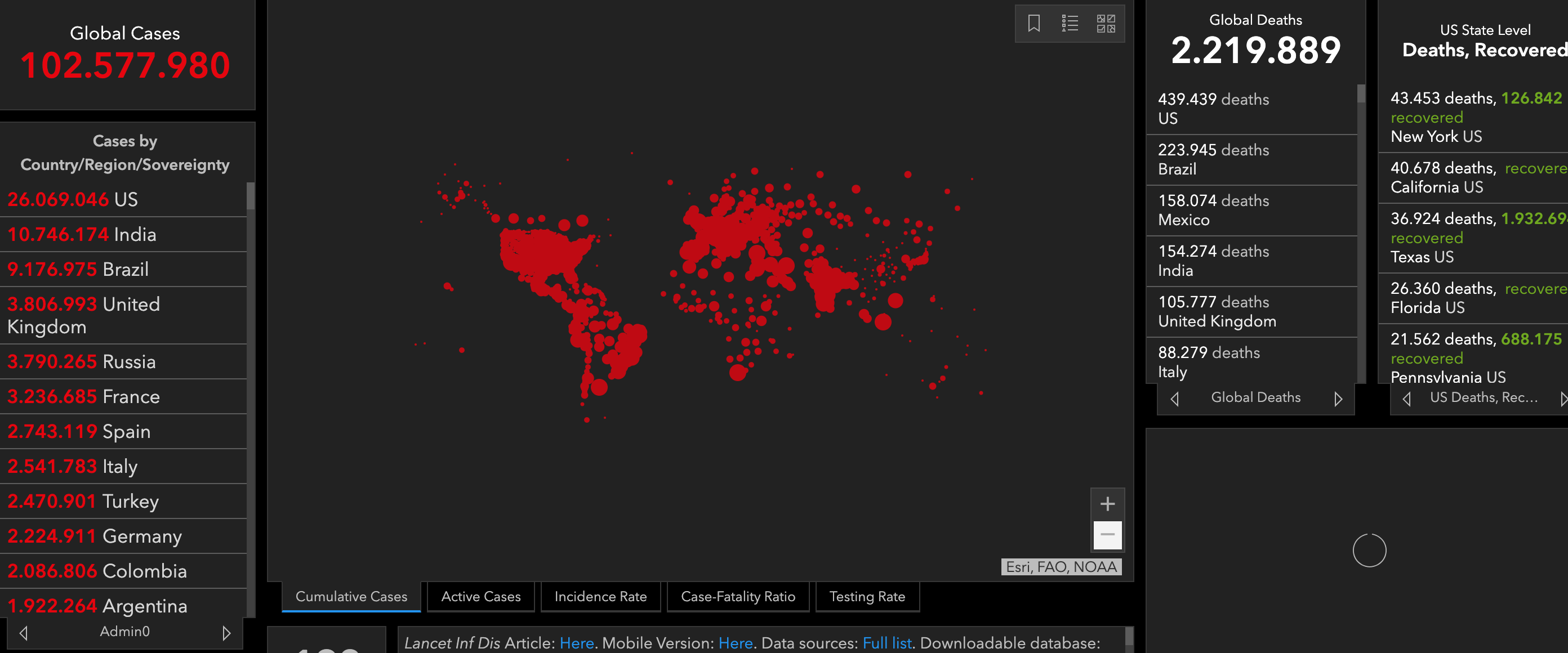Image resolution: width=1568 pixels, height=653 pixels.
Task: Go to next Admin level list
Action: pos(226,633)
